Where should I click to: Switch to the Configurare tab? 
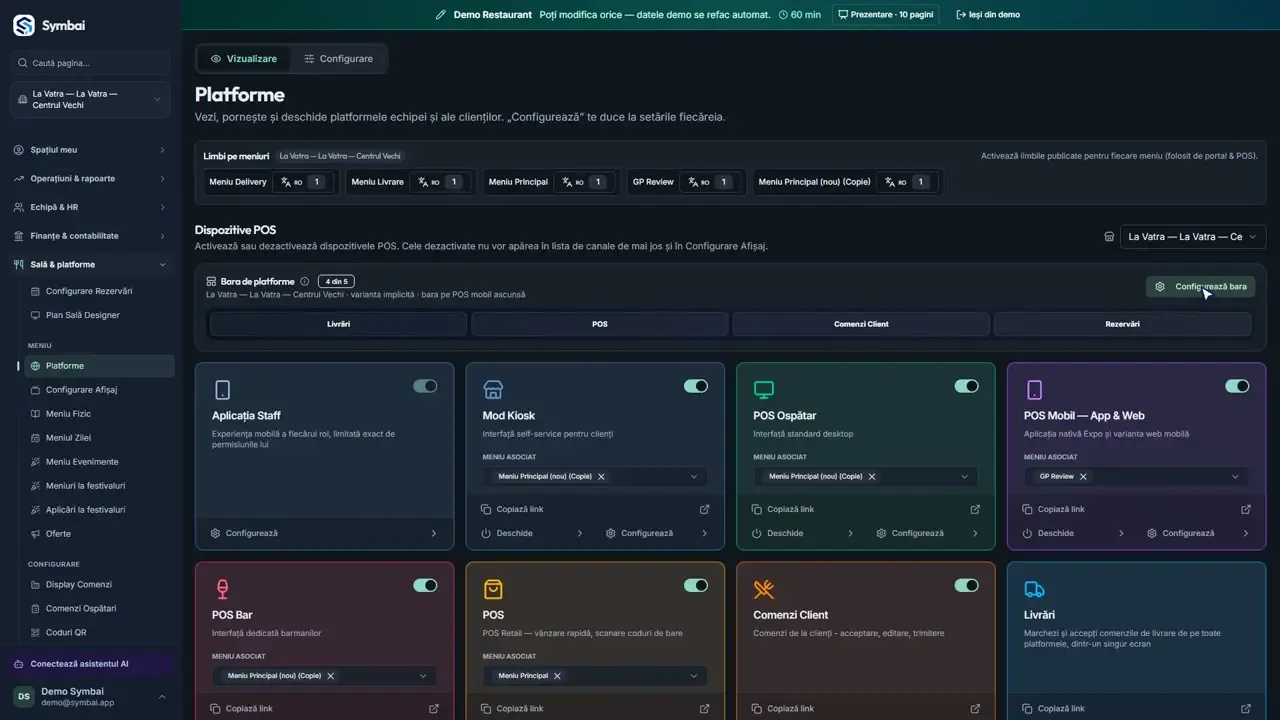tap(338, 59)
